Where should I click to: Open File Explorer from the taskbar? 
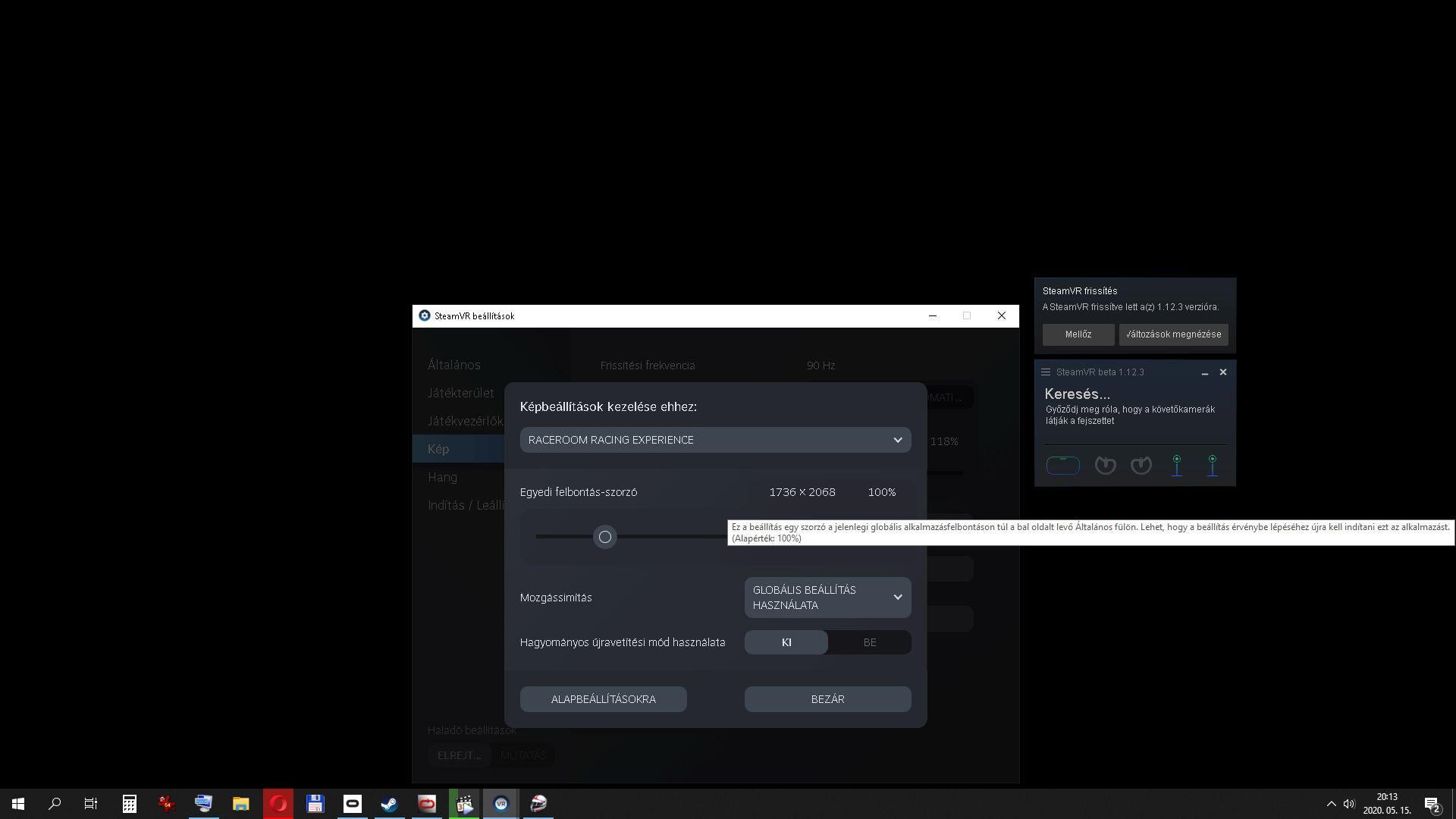point(240,804)
